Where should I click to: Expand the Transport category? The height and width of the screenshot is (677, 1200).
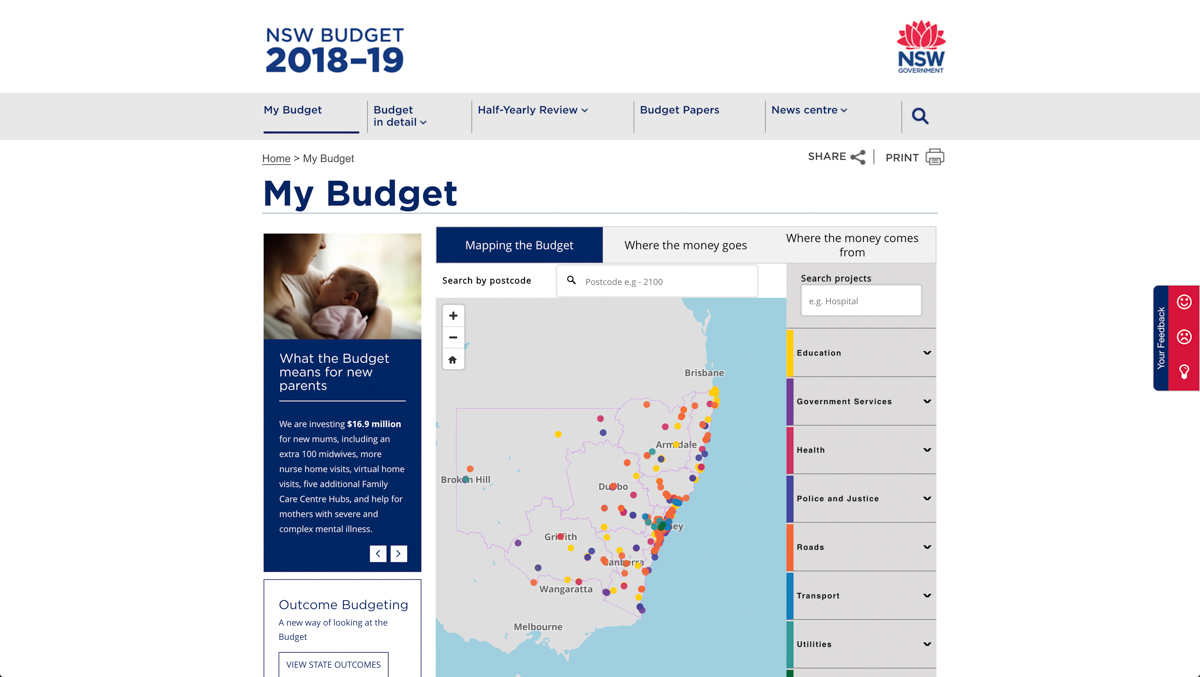pos(862,595)
